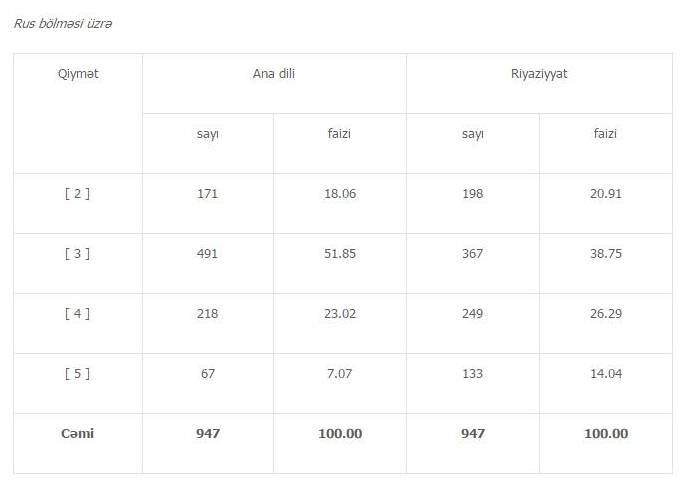
Task: Click the 'Cəmi' total row label
Action: 78,434
